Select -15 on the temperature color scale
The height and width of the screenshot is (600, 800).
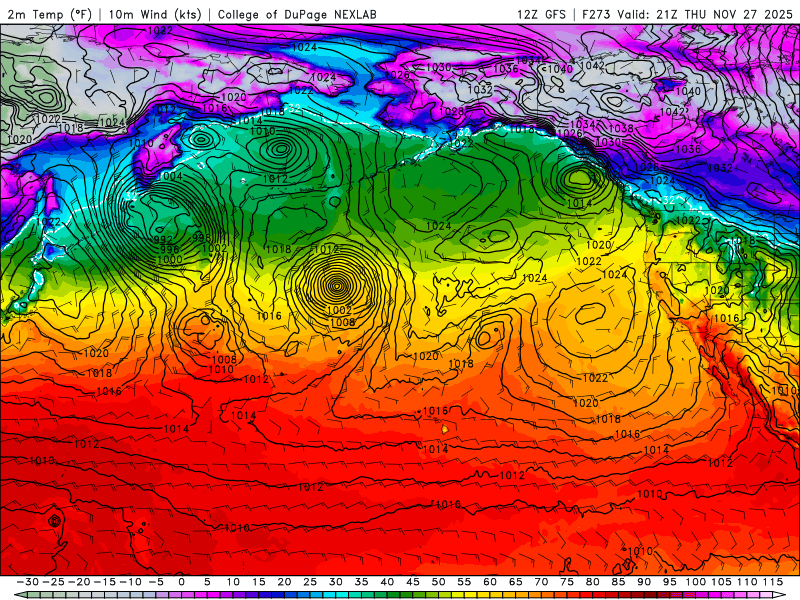pyautogui.click(x=105, y=582)
